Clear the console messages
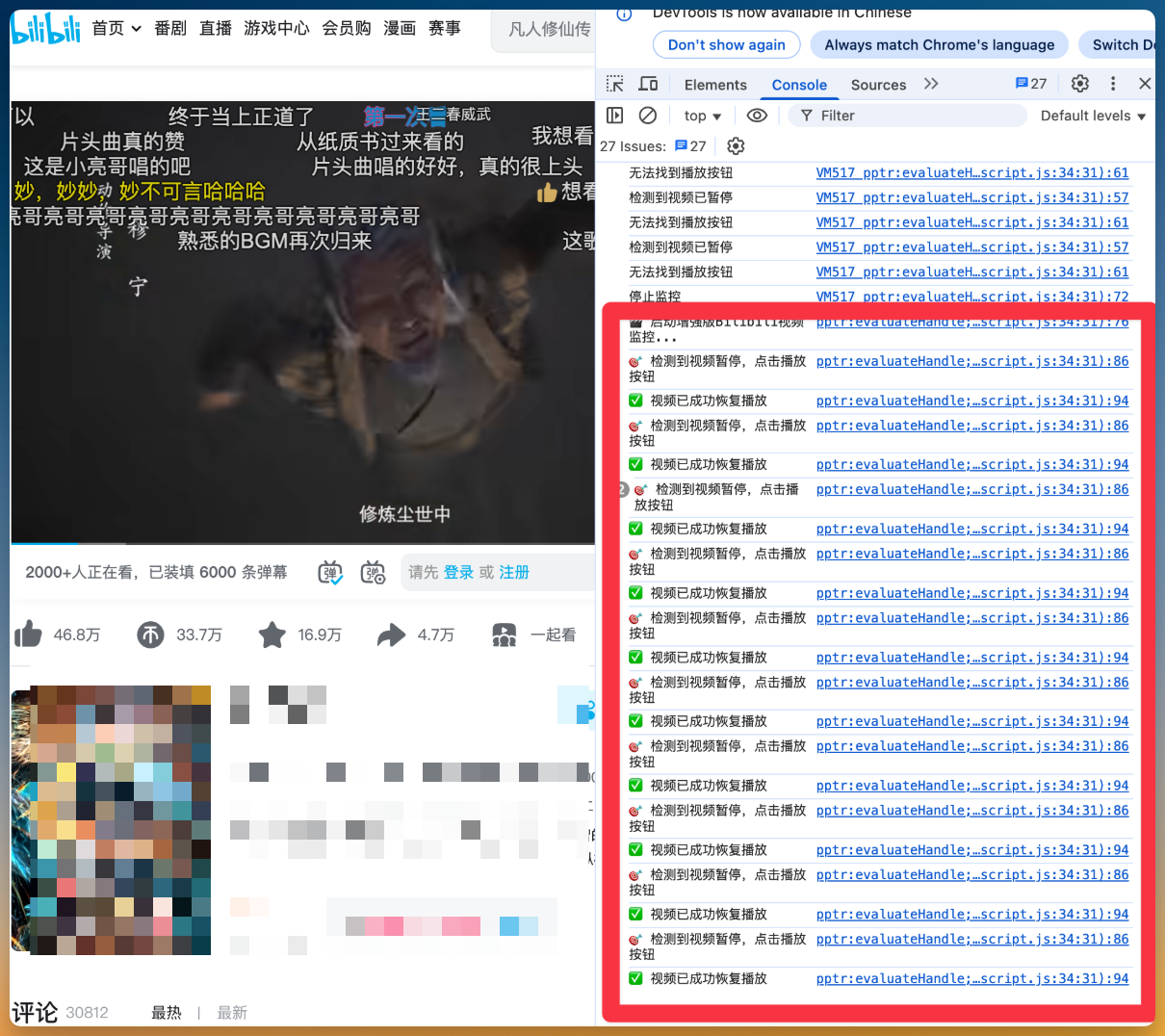Viewport: 1165px width, 1036px height. 647,115
